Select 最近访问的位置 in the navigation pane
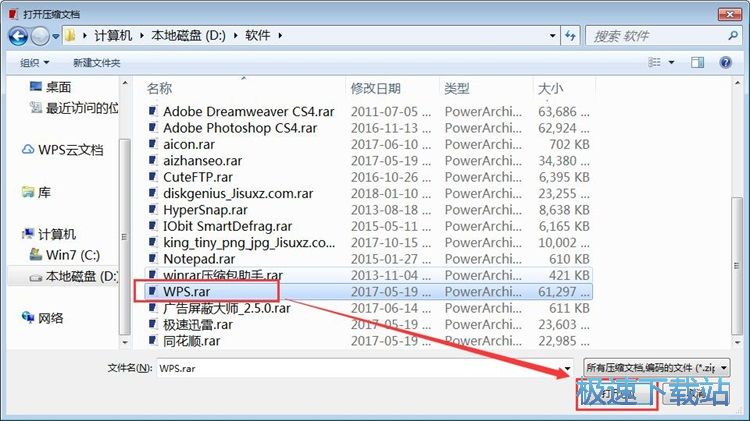The image size is (750, 421). click(74, 108)
